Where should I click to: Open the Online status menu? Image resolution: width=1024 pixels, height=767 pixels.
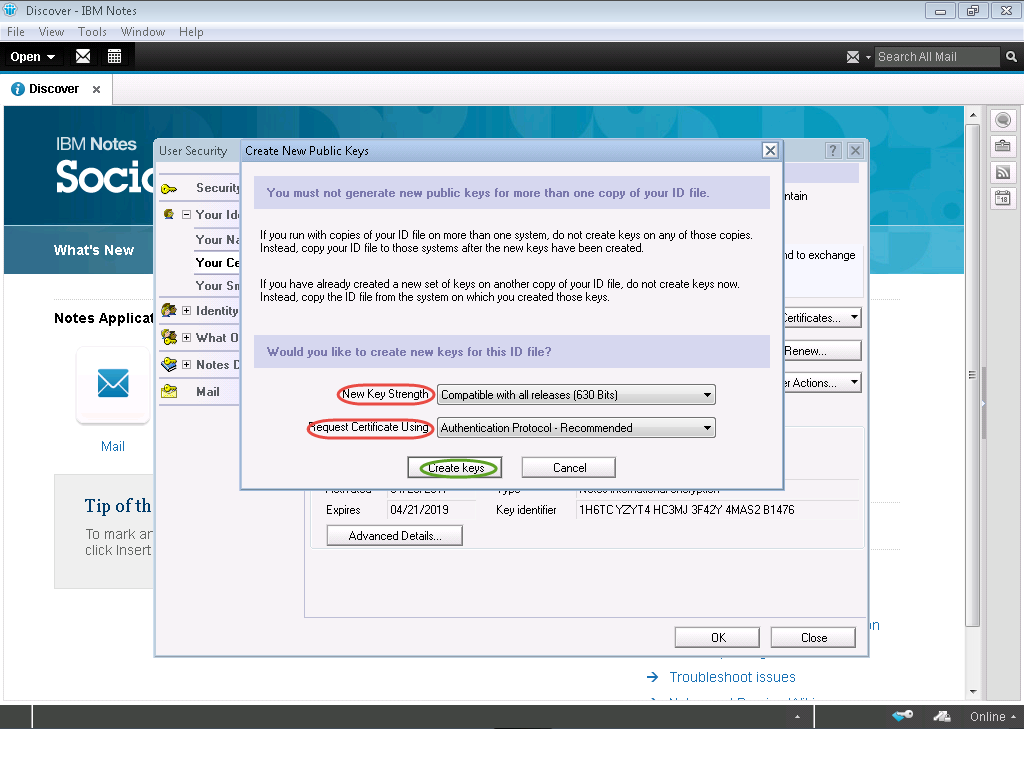point(993,717)
